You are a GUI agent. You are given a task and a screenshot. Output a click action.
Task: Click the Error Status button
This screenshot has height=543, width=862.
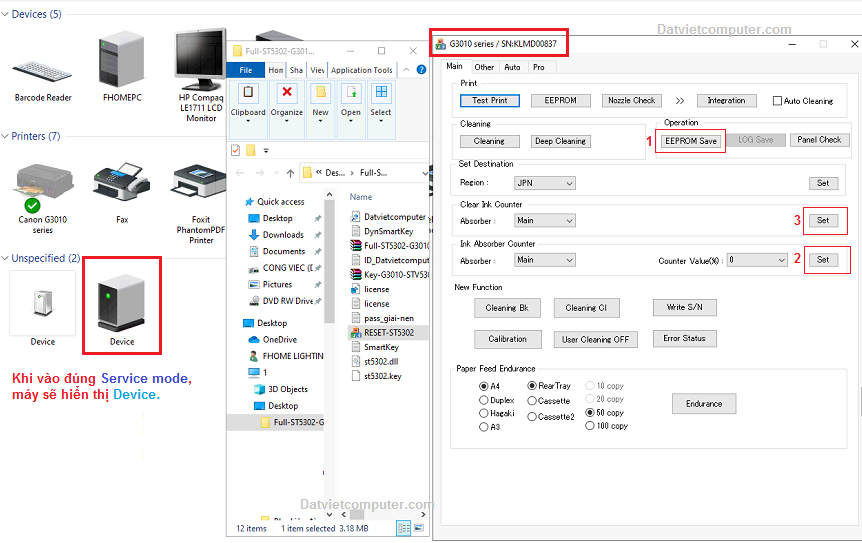click(x=684, y=339)
